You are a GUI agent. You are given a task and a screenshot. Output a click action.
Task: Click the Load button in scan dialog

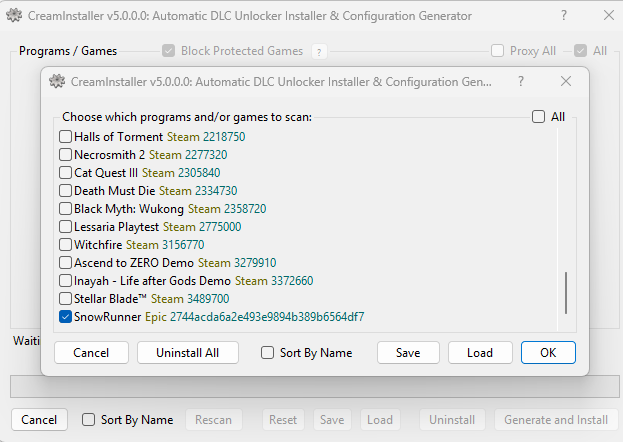pos(480,353)
